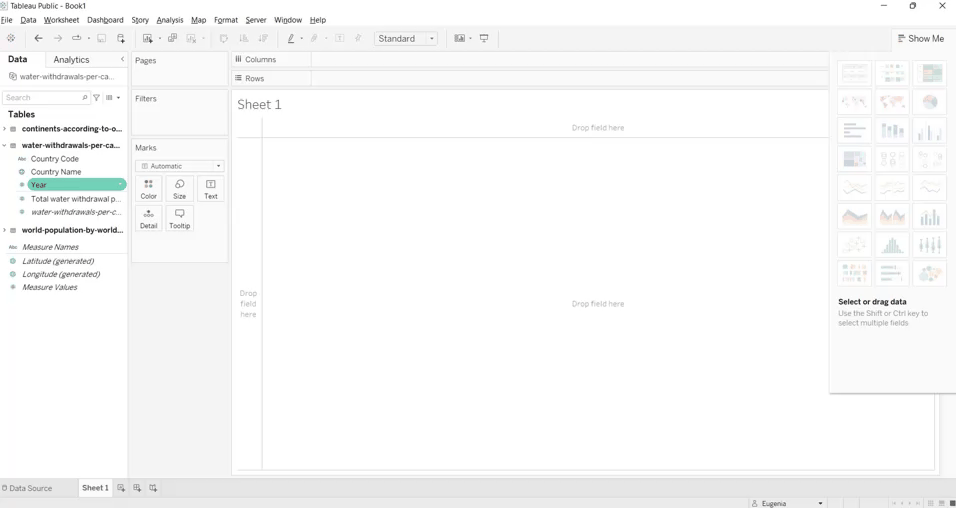Click the Size button on Marks card
956x508 pixels.
(179, 190)
